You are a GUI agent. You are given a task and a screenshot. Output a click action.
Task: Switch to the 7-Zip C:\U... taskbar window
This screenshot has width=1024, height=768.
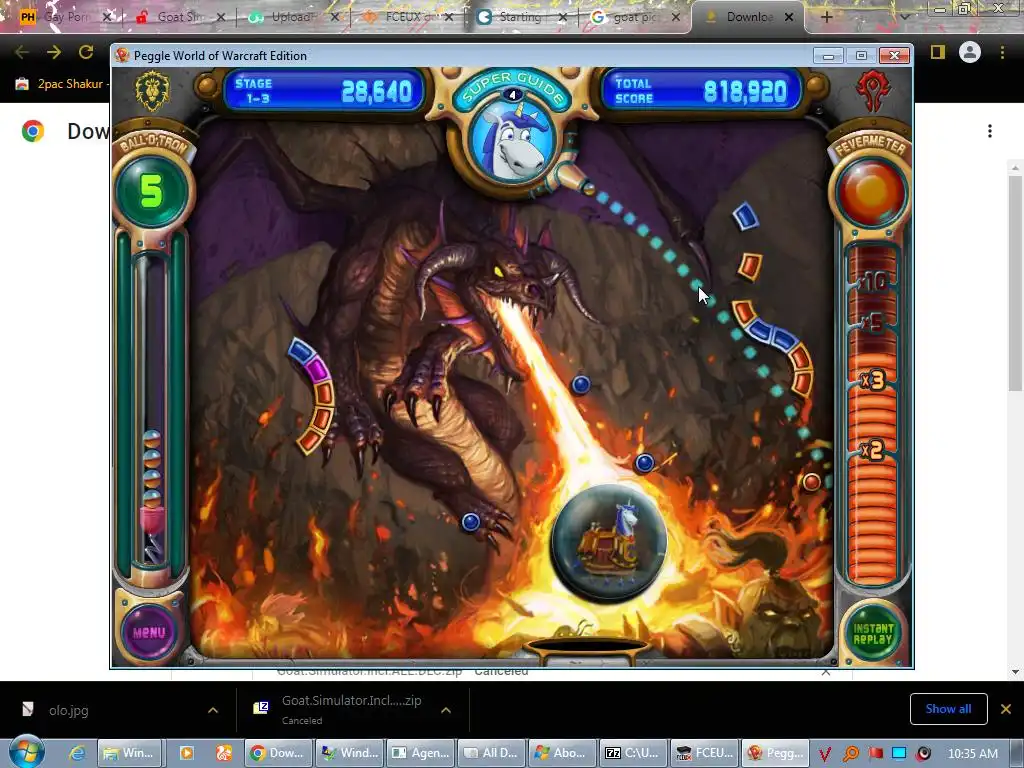[x=632, y=753]
